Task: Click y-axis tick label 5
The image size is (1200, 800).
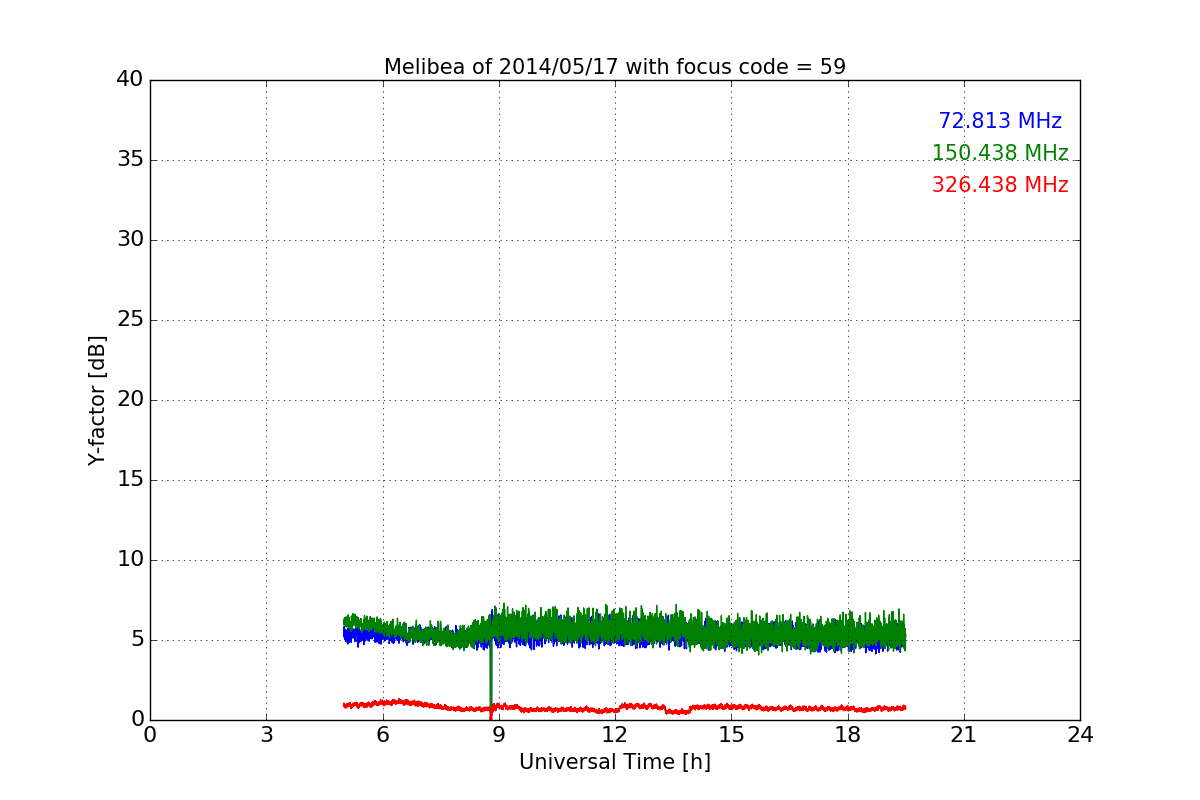Action: click(137, 640)
